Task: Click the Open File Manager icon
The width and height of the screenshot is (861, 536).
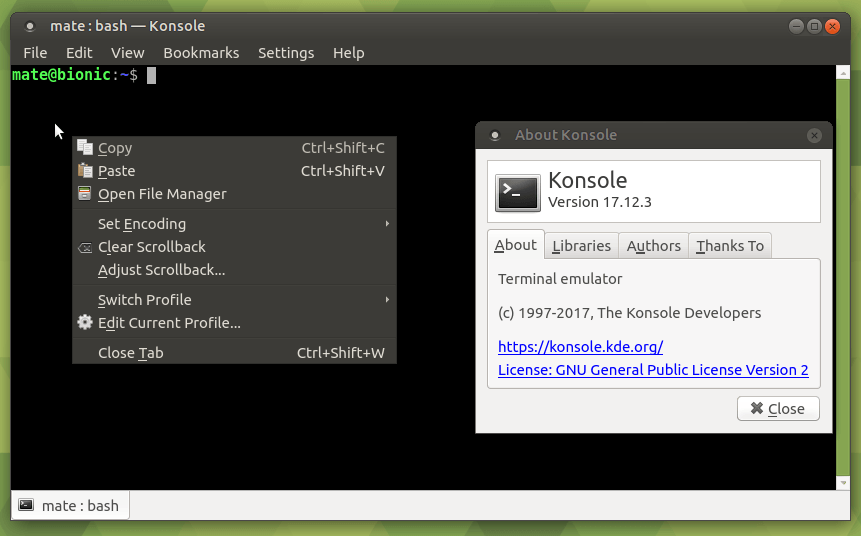Action: coord(85,194)
